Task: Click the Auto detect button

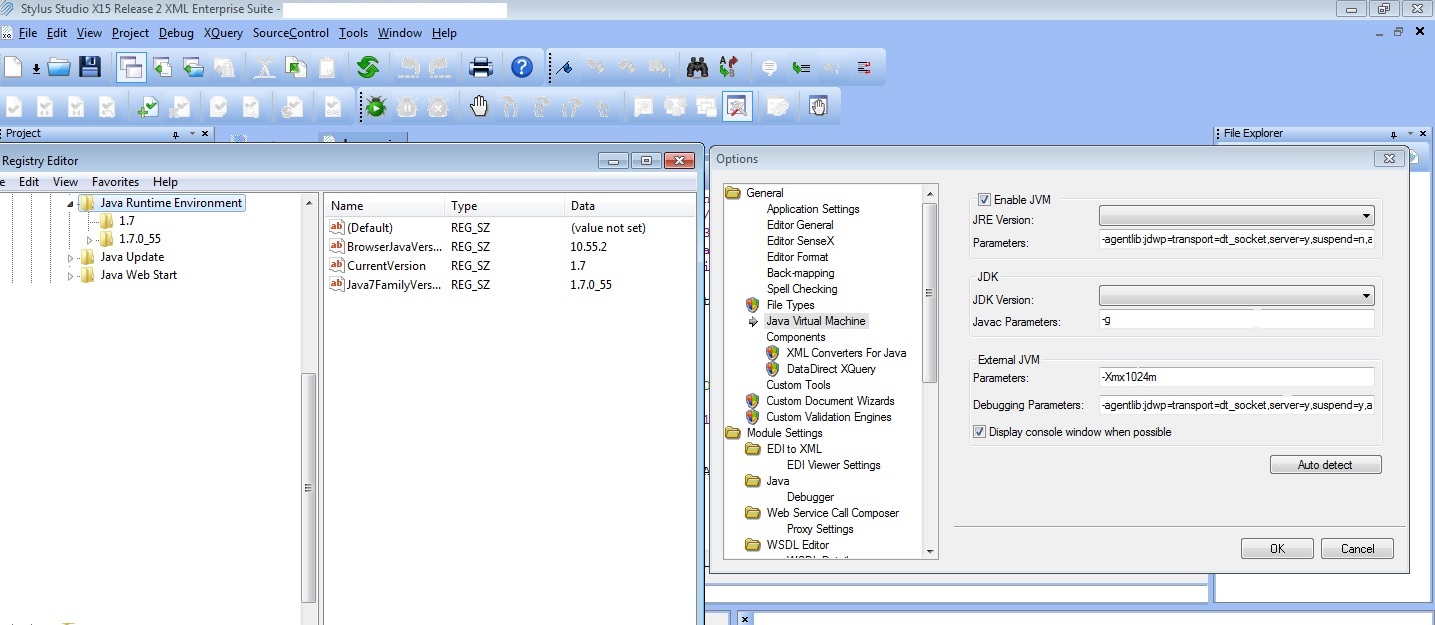Action: 1325,465
